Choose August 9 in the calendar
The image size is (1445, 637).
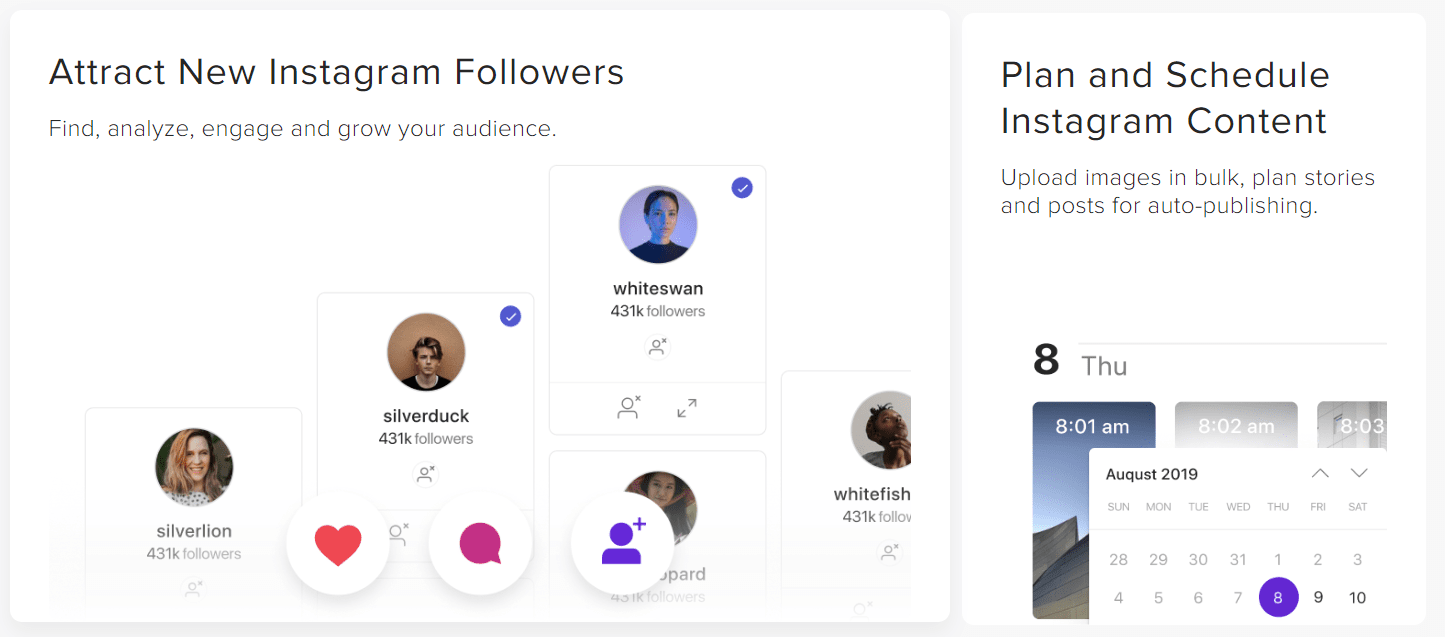point(1318,597)
